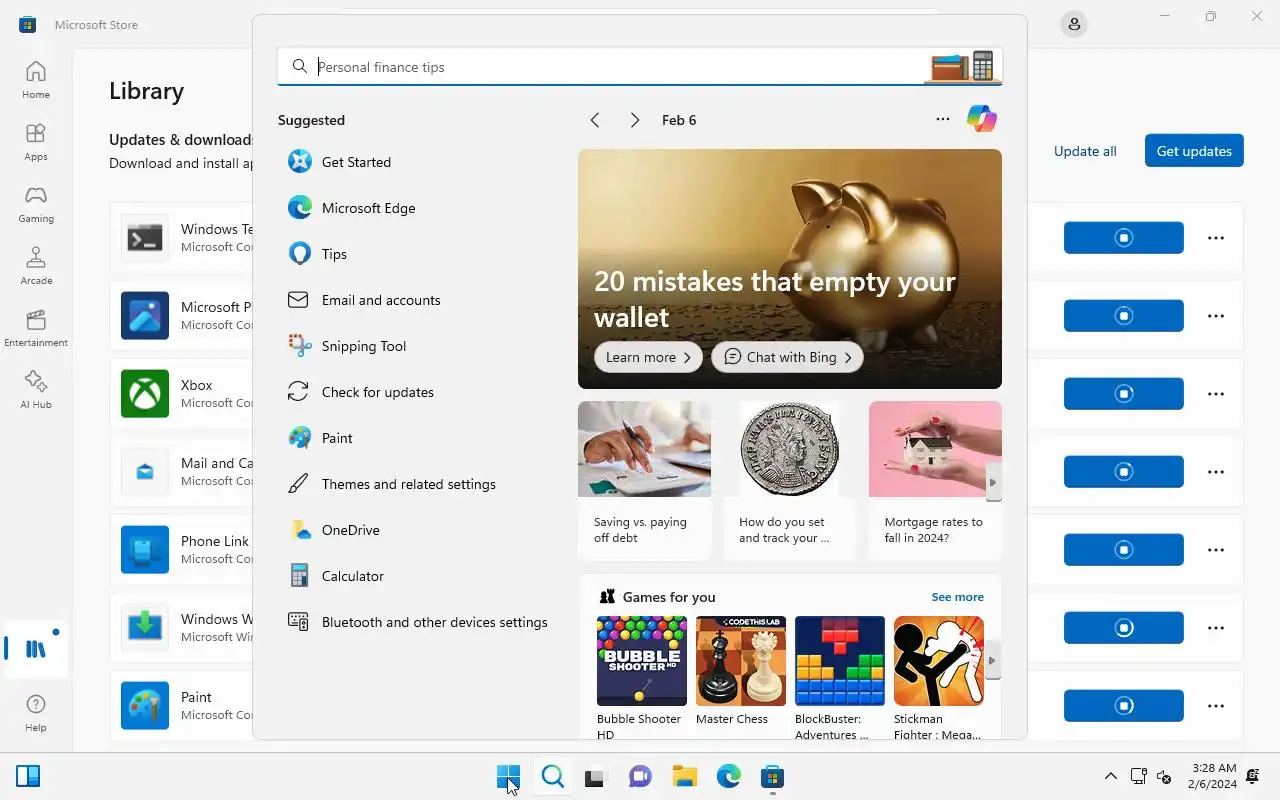Open BlockBuster Adventures game
The width and height of the screenshot is (1280, 800).
(x=839, y=678)
